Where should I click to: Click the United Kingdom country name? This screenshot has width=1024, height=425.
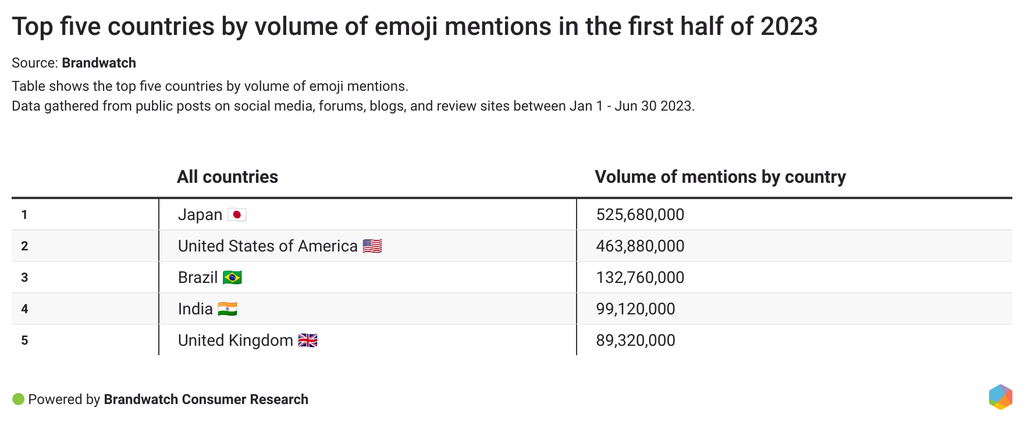pos(235,341)
